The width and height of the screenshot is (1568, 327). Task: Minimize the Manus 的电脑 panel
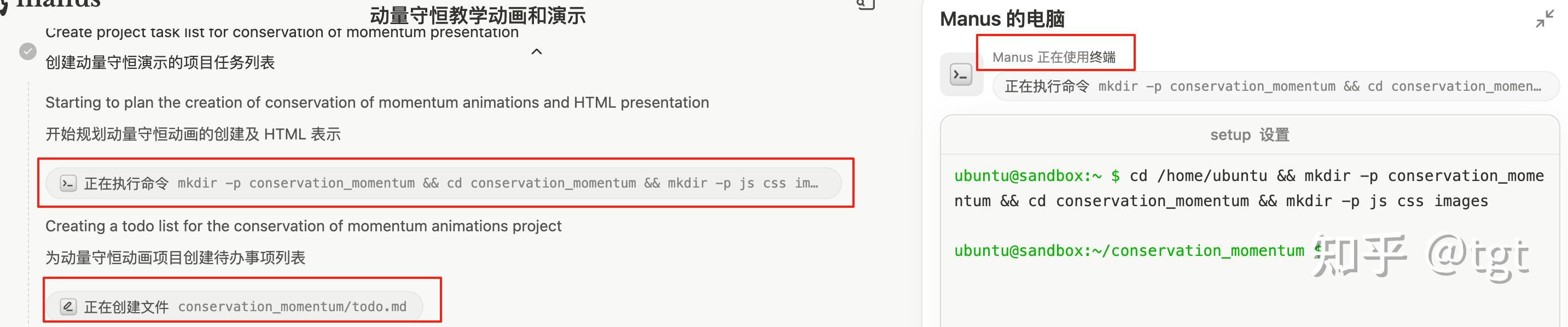(1544, 20)
